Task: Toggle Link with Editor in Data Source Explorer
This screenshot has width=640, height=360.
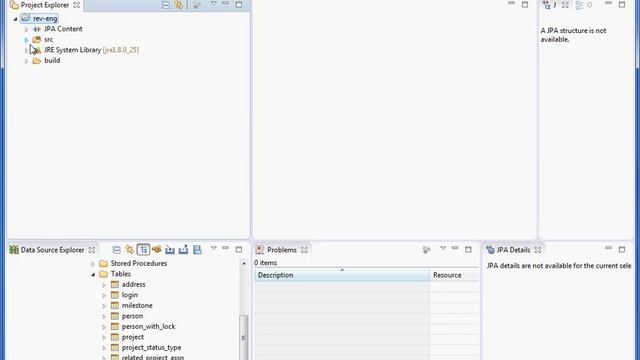Action: 129,249
